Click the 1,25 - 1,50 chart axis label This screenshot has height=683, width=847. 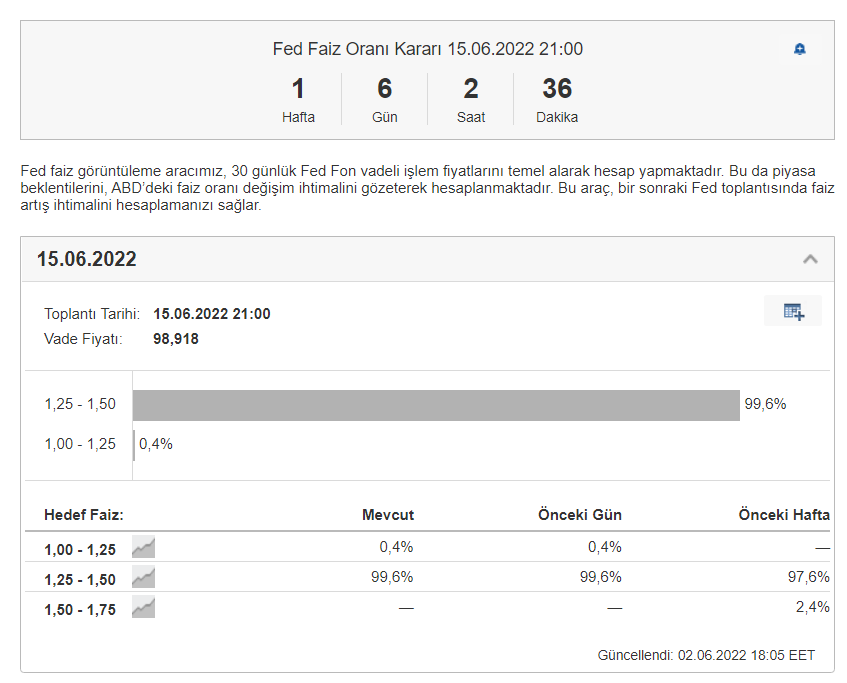80,404
